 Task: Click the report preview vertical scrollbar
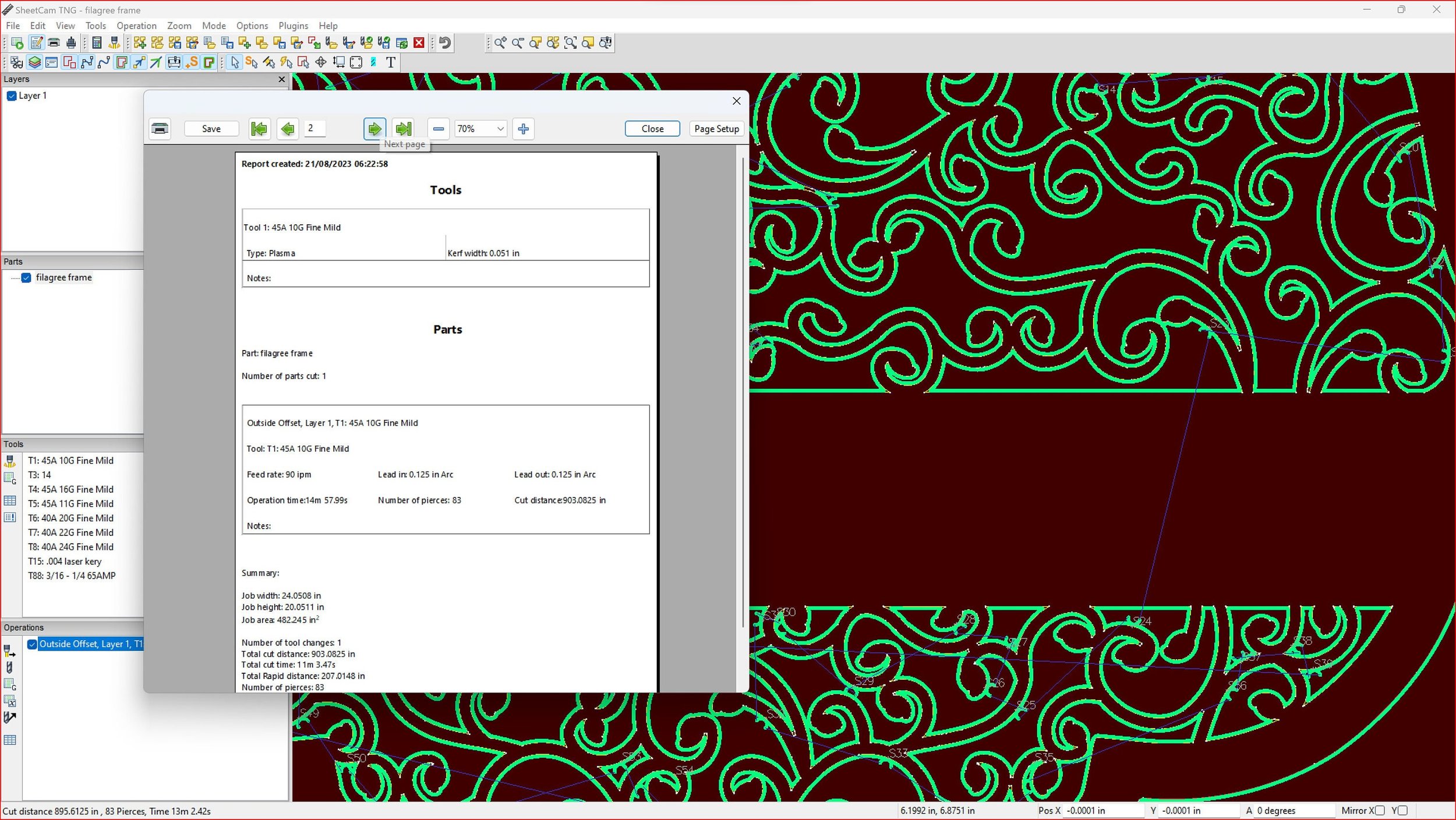point(743,393)
